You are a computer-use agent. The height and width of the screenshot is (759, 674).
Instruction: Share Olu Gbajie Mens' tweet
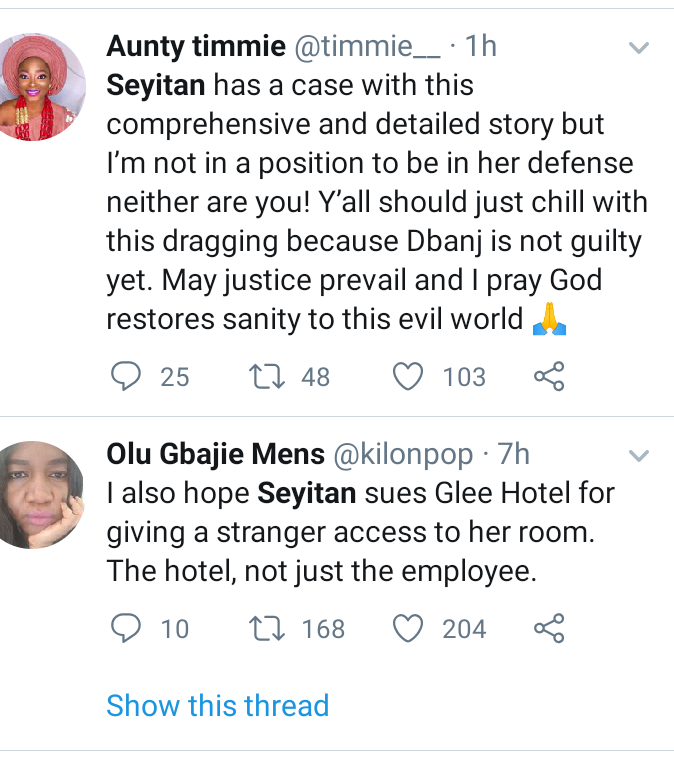[x=549, y=628]
